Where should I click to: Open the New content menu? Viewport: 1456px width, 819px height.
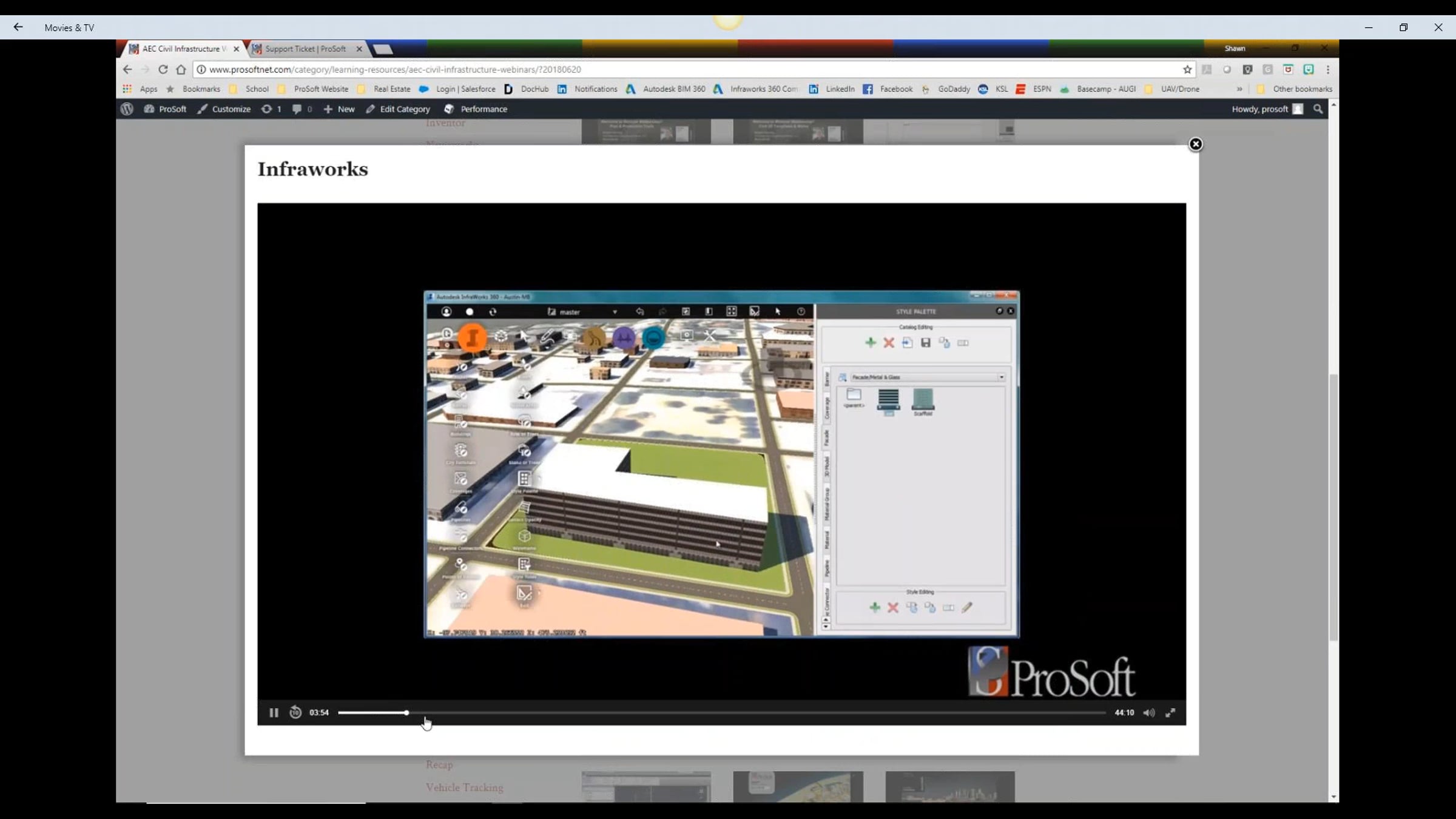click(339, 109)
